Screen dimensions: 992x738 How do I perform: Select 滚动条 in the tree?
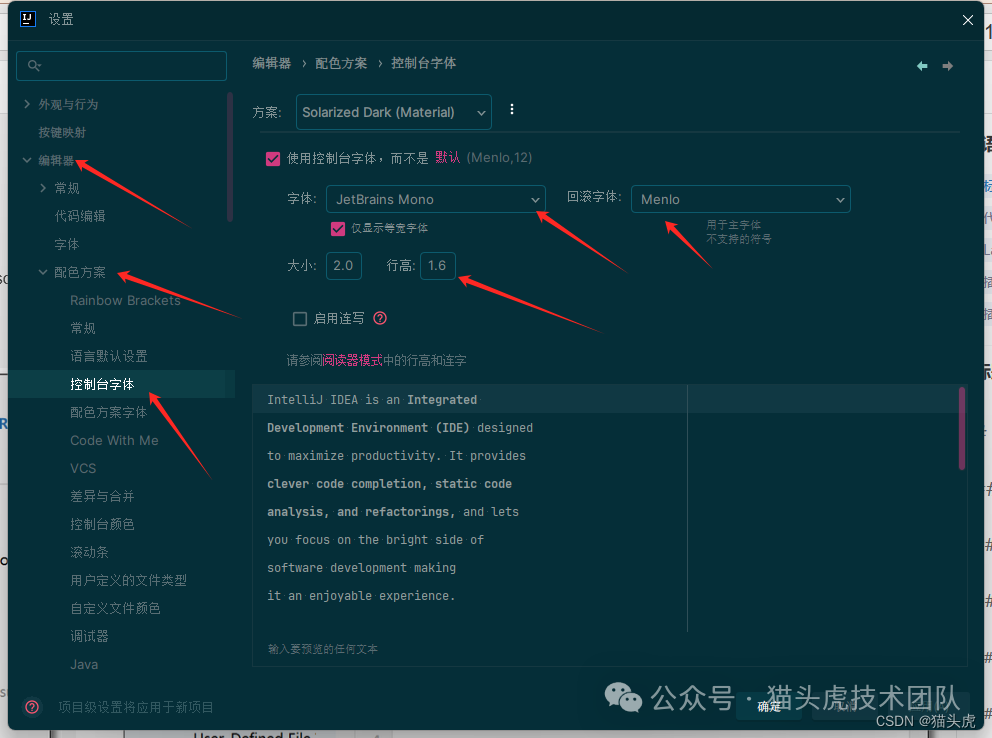click(89, 552)
